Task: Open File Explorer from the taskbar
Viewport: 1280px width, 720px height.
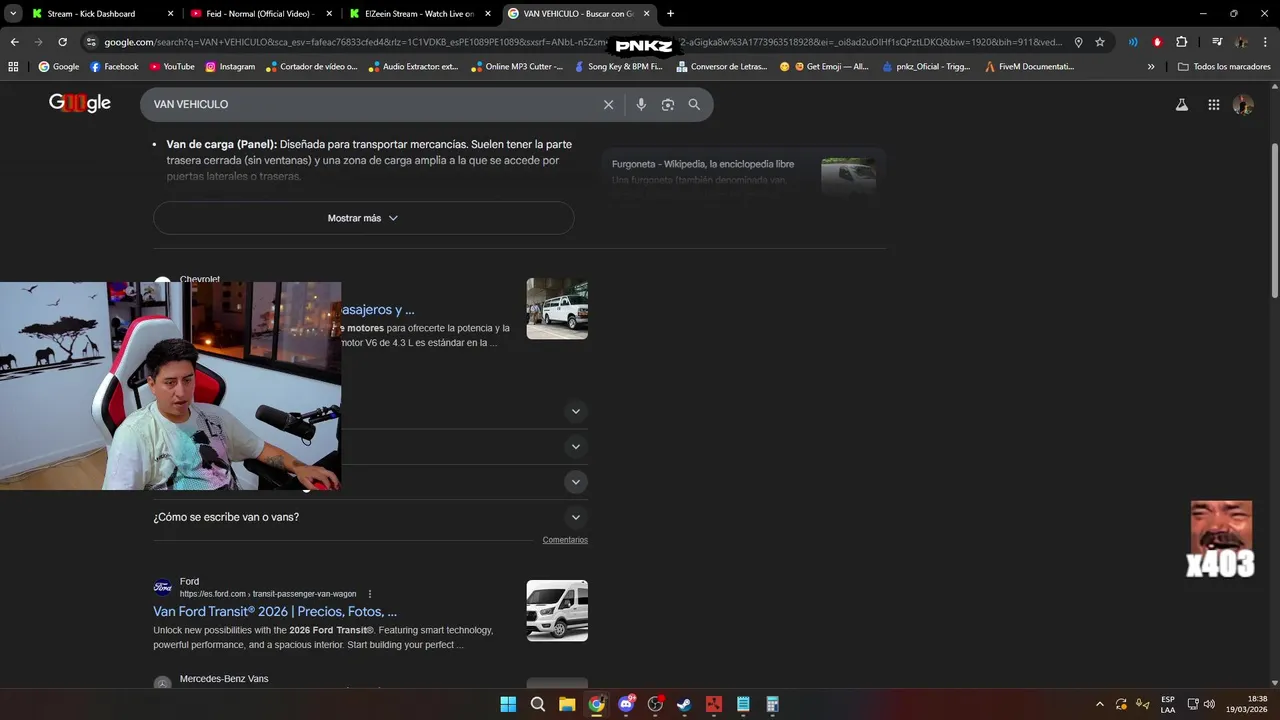Action: click(567, 704)
